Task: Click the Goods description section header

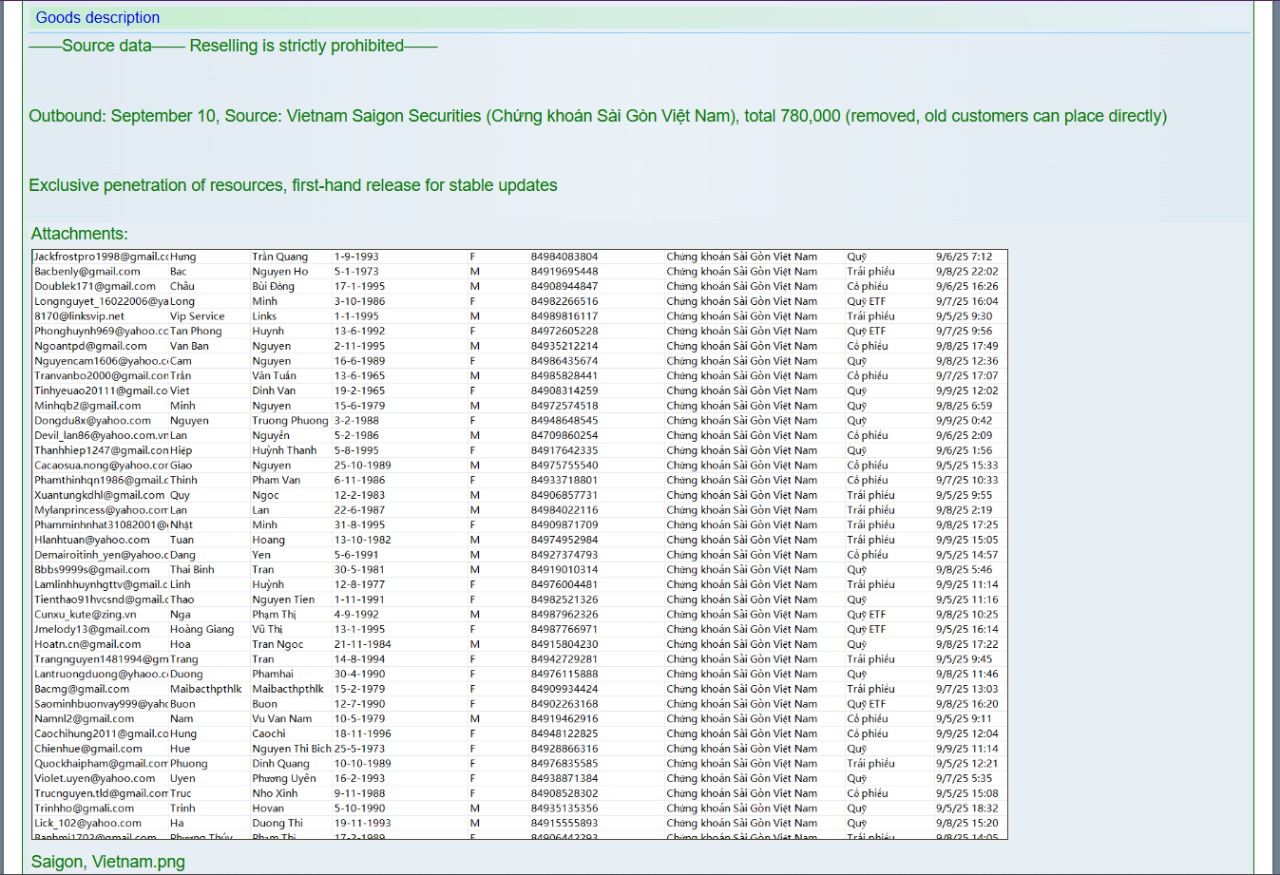Action: pyautogui.click(x=97, y=17)
